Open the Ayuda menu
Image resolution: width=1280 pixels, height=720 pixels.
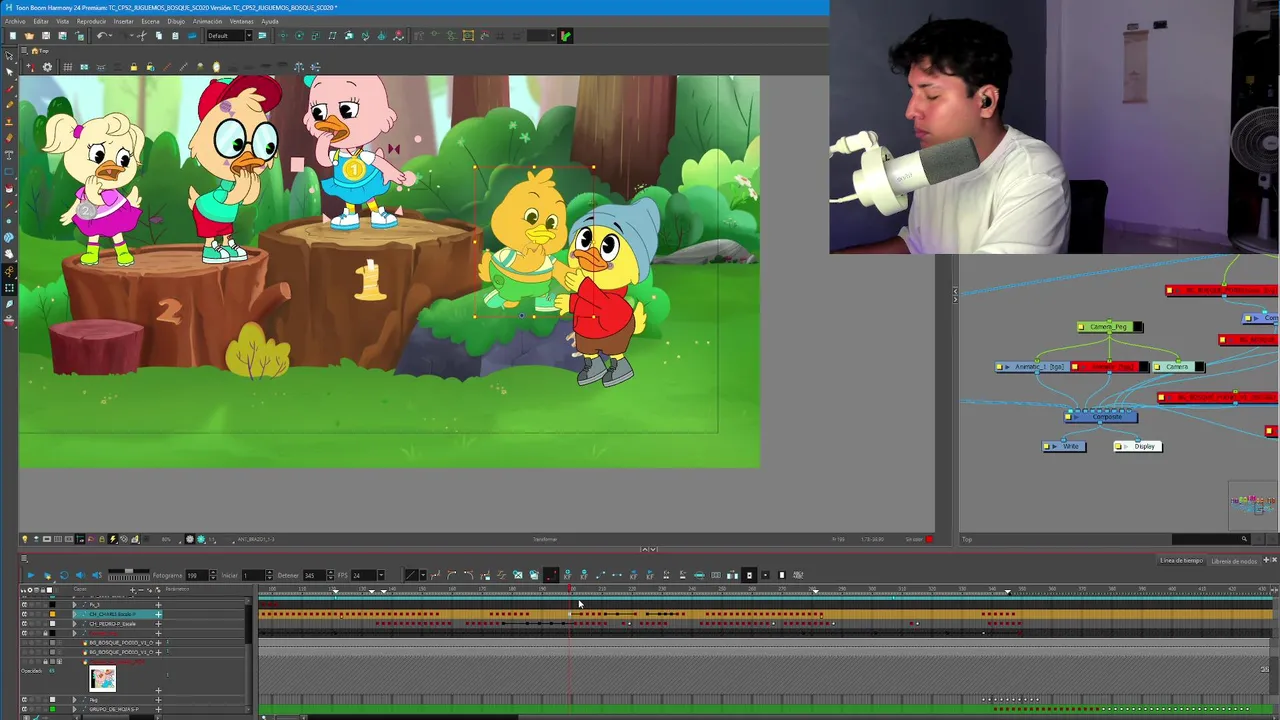point(270,21)
